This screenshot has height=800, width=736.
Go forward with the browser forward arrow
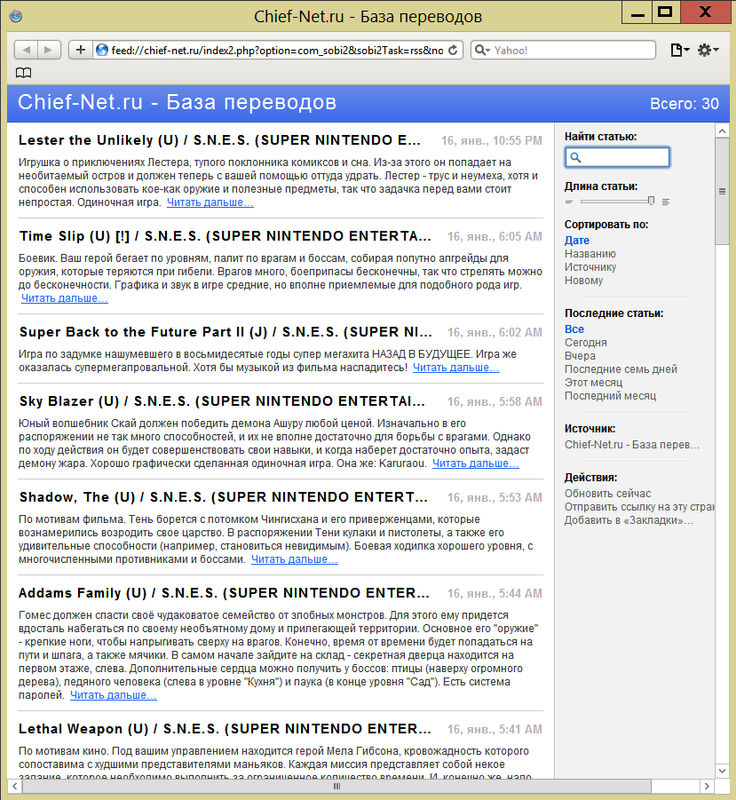pos(48,49)
